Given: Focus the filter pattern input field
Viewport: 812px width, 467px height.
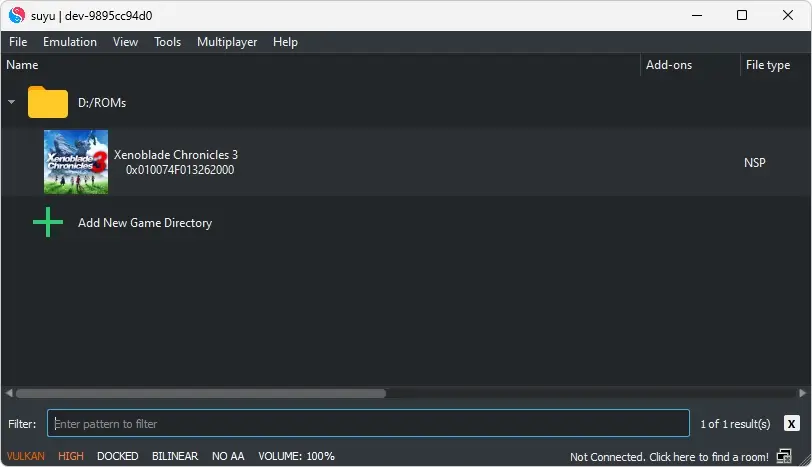Looking at the screenshot, I should 368,424.
